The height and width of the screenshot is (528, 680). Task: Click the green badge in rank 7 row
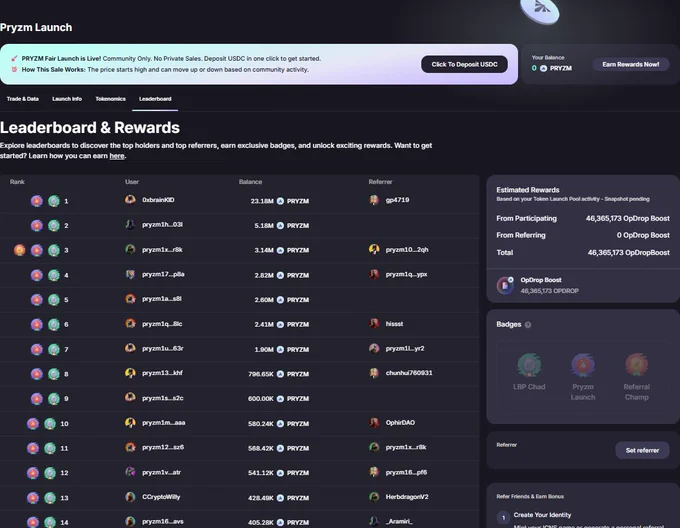[x=54, y=349]
